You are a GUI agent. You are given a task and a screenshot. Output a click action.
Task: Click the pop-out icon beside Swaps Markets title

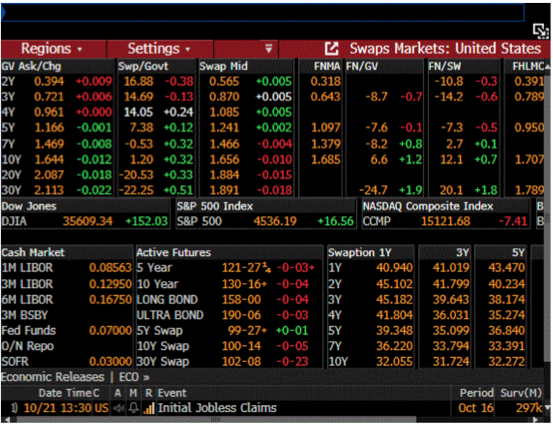tap(331, 49)
